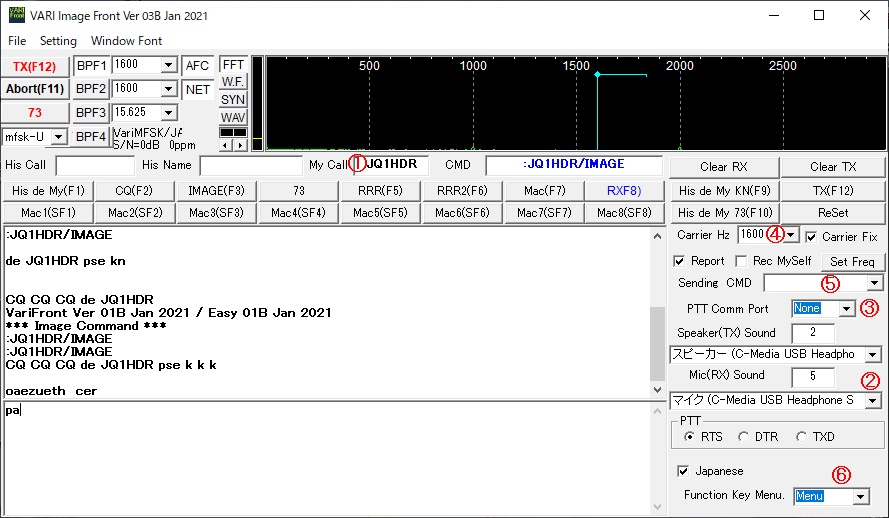Enable the Rec MySelf checkbox
This screenshot has height=518, width=889.
coord(741,261)
